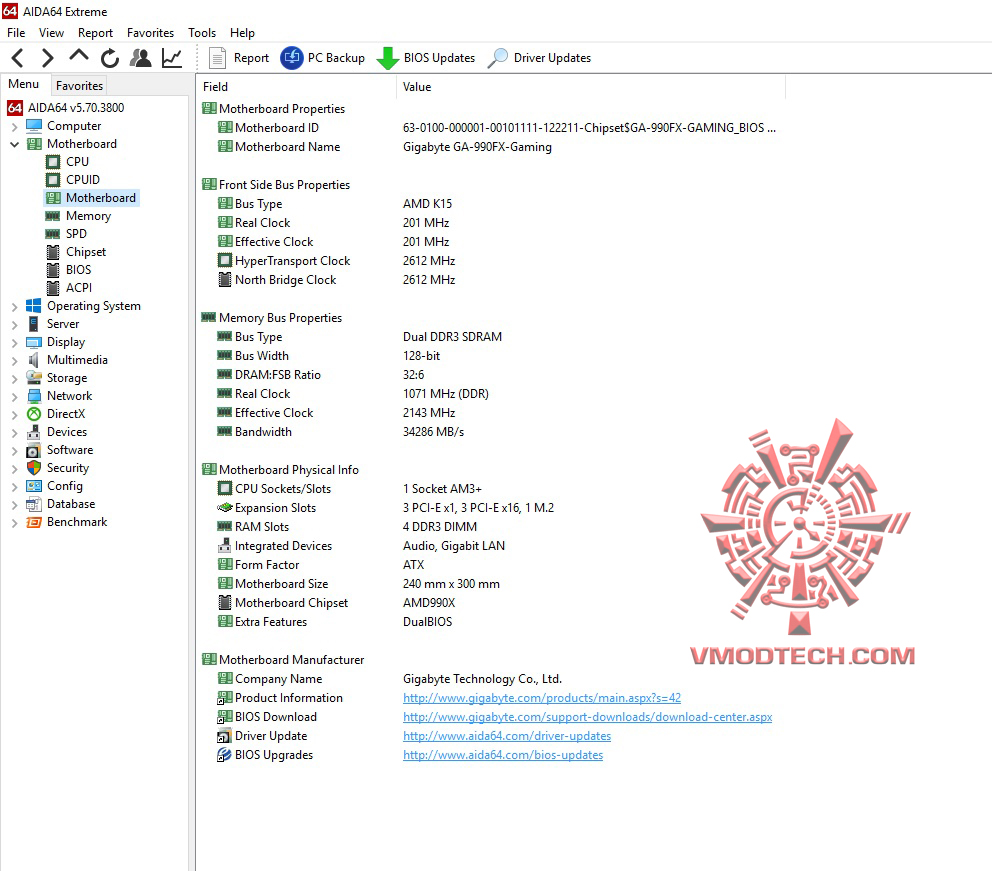Open Driver Updates from toolbar
This screenshot has width=992, height=871.
tap(540, 58)
